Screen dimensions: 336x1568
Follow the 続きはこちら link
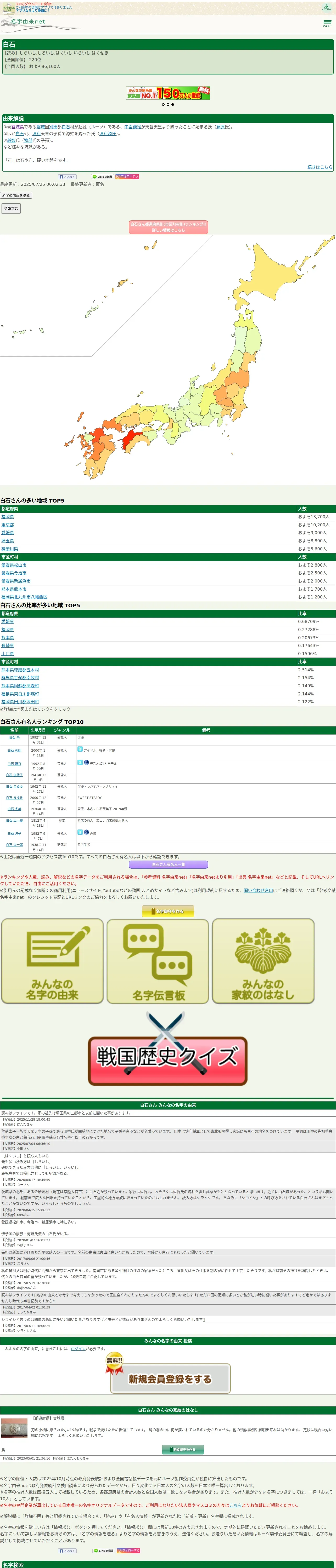(320, 167)
